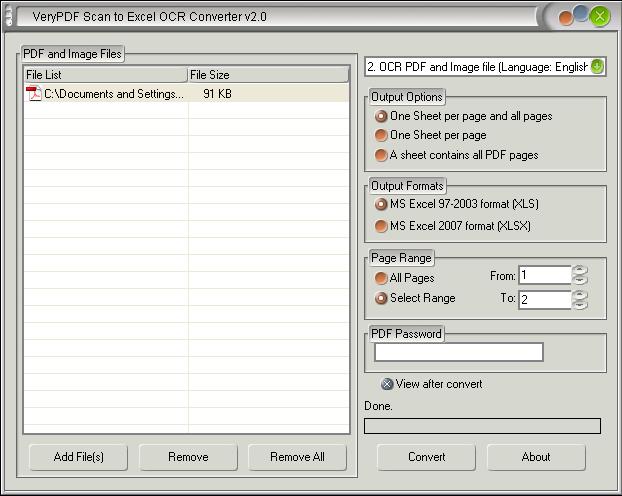Click the Add File(s) button
The width and height of the screenshot is (622, 496).
[79, 457]
